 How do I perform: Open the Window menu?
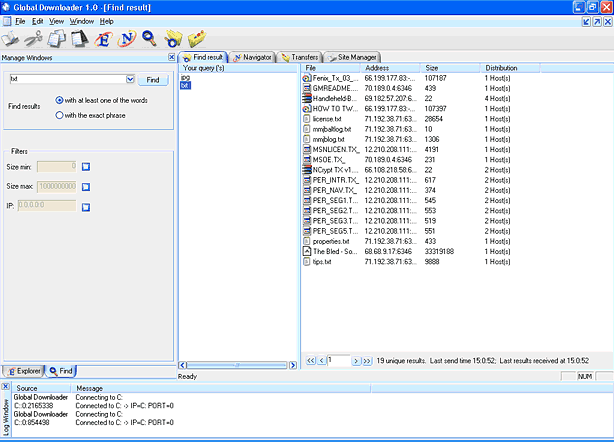tap(82, 21)
